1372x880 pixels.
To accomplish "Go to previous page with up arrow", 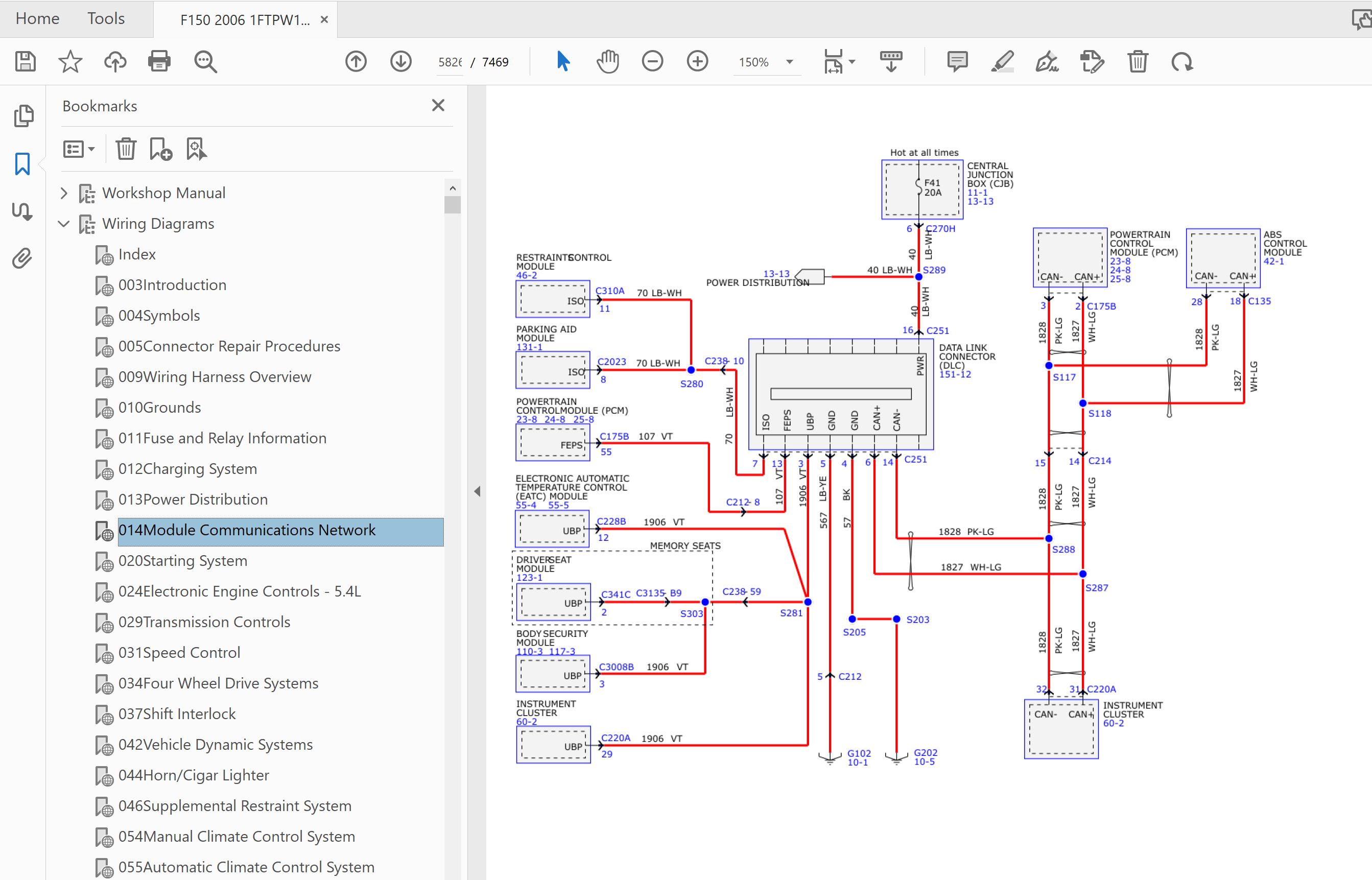I will pyautogui.click(x=356, y=61).
